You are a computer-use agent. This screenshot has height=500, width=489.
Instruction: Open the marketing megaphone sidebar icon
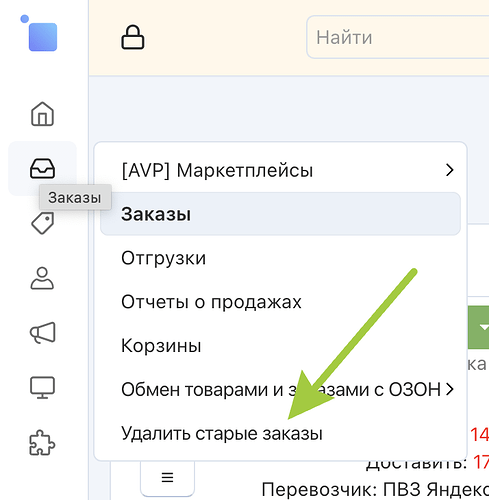(42, 332)
